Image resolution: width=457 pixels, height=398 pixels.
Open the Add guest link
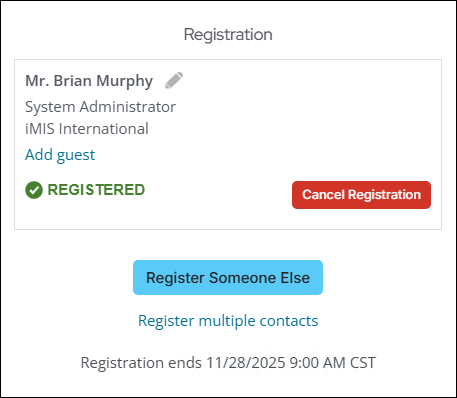[x=60, y=155]
